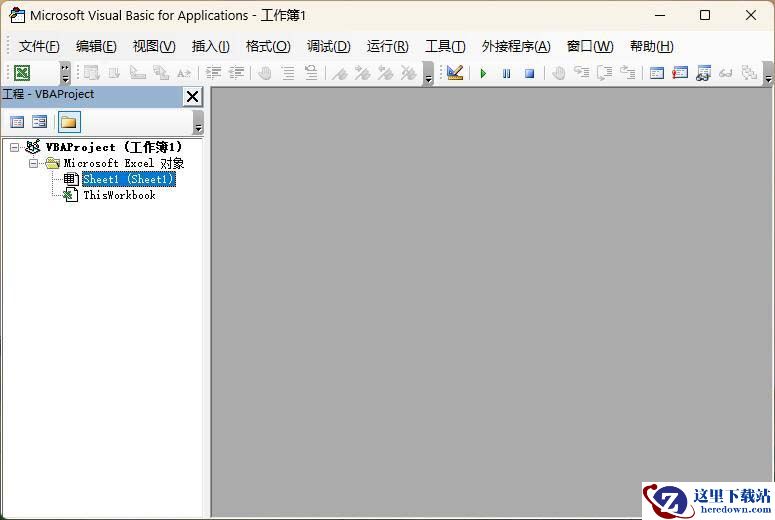Select VBAProject (工作簿1) root node
Screen dimensions: 775x520
pos(114,147)
